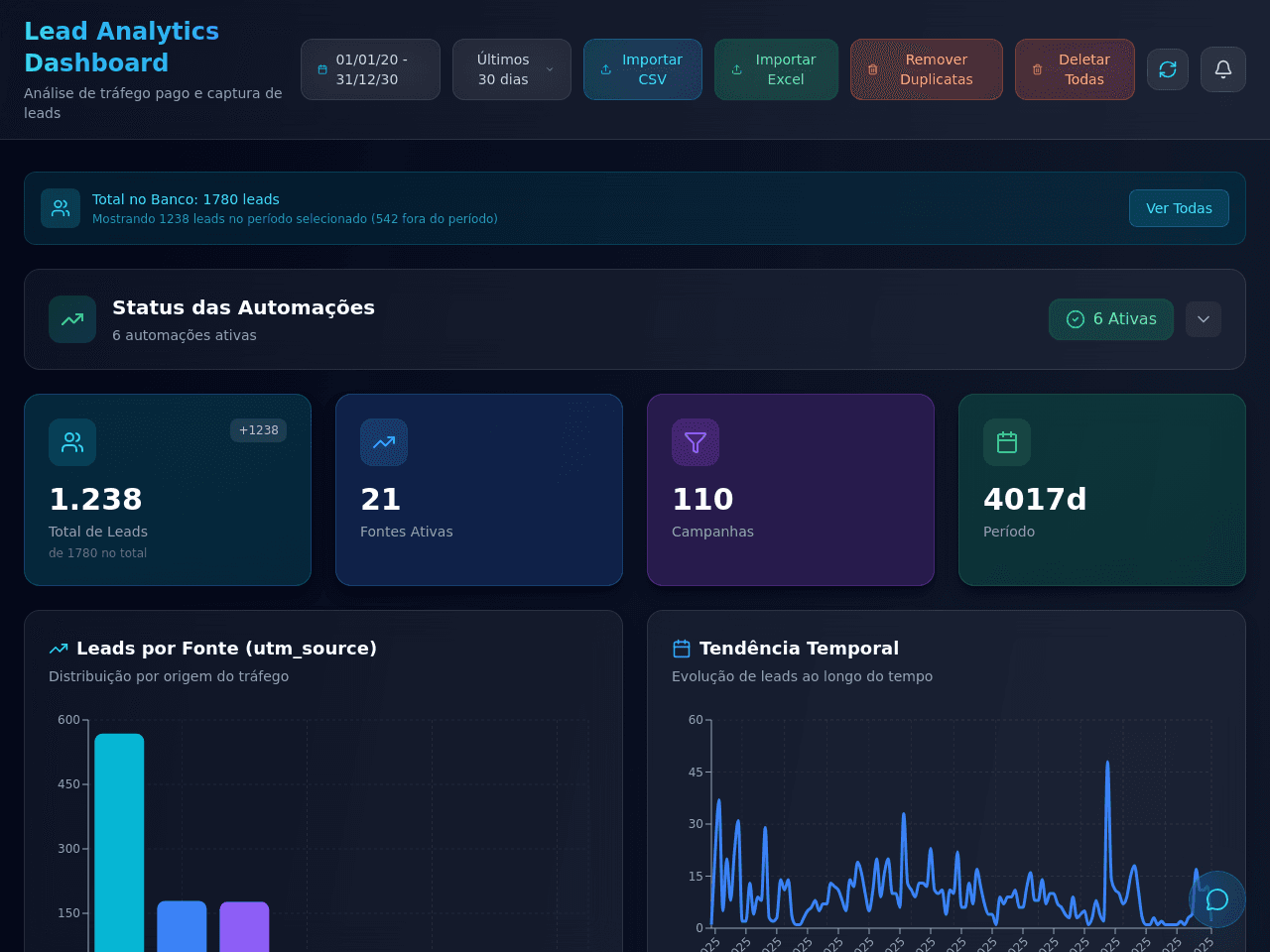Click 'Total no Banco: 1780 leads' text
The height and width of the screenshot is (952, 1270).
pos(186,199)
